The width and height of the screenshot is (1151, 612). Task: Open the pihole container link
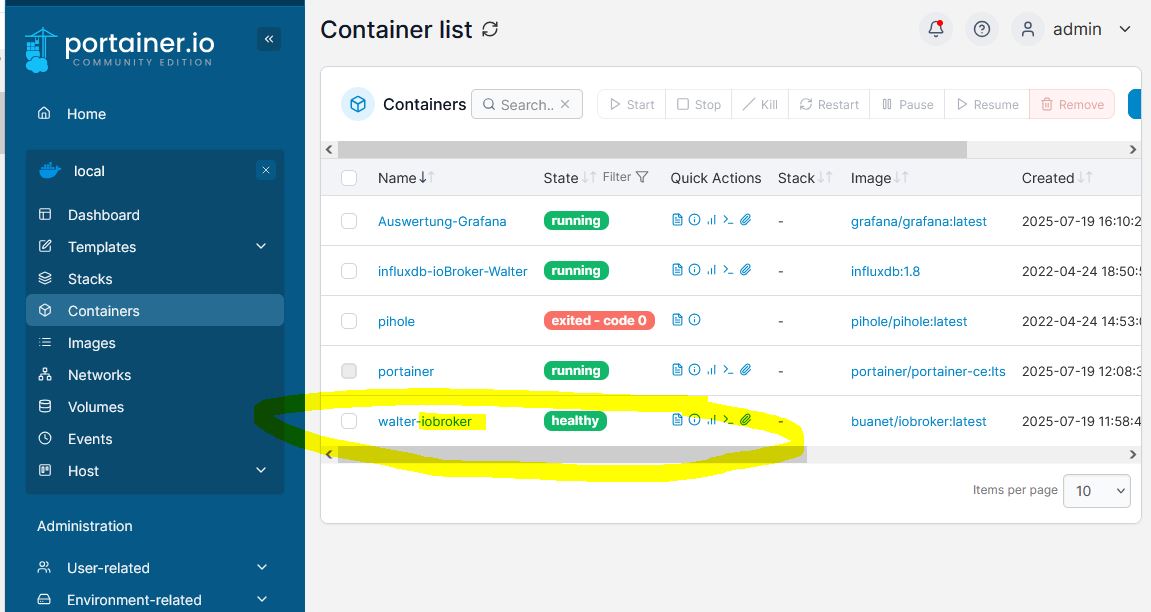[396, 321]
